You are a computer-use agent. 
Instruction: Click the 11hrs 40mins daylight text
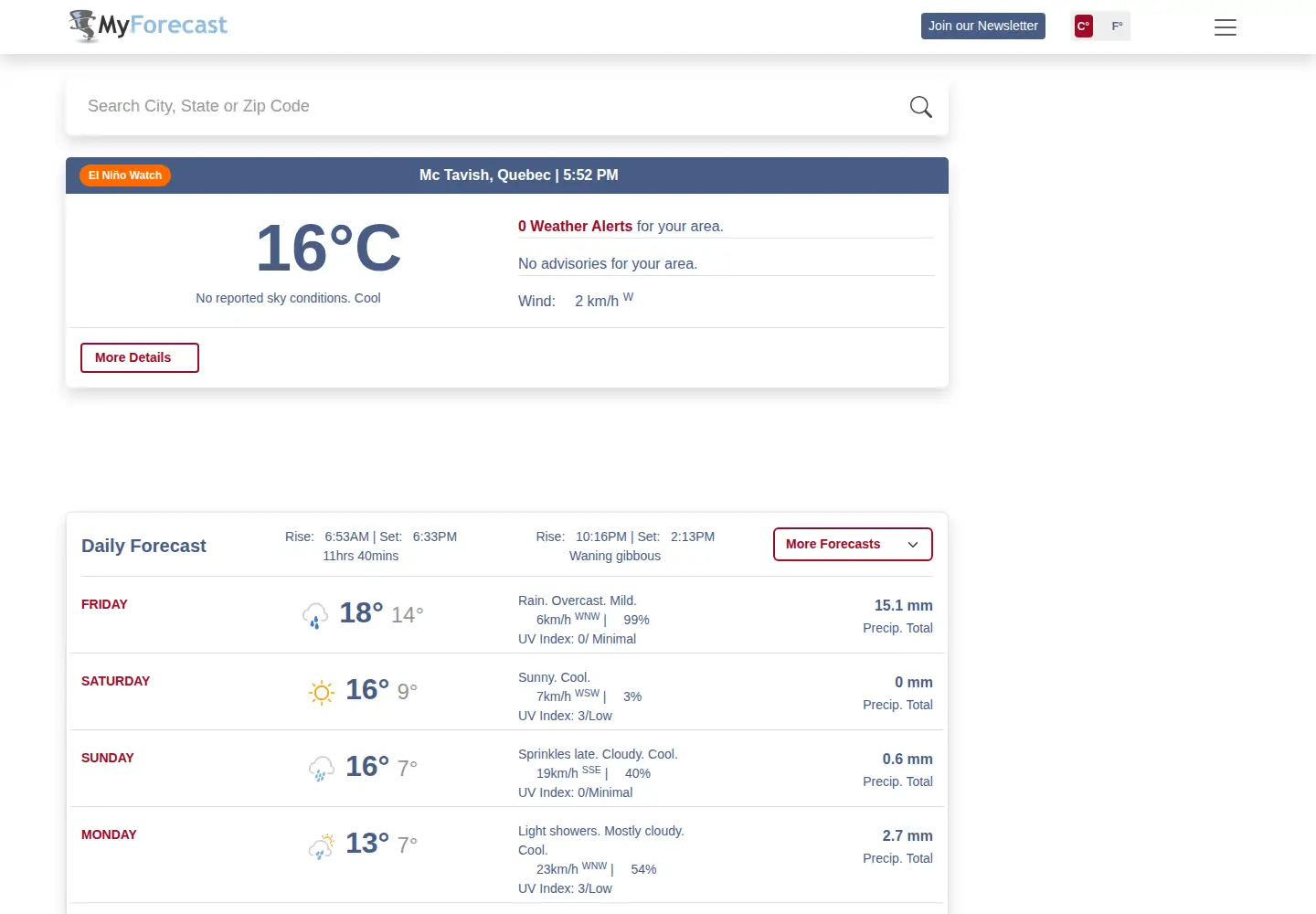(x=360, y=556)
